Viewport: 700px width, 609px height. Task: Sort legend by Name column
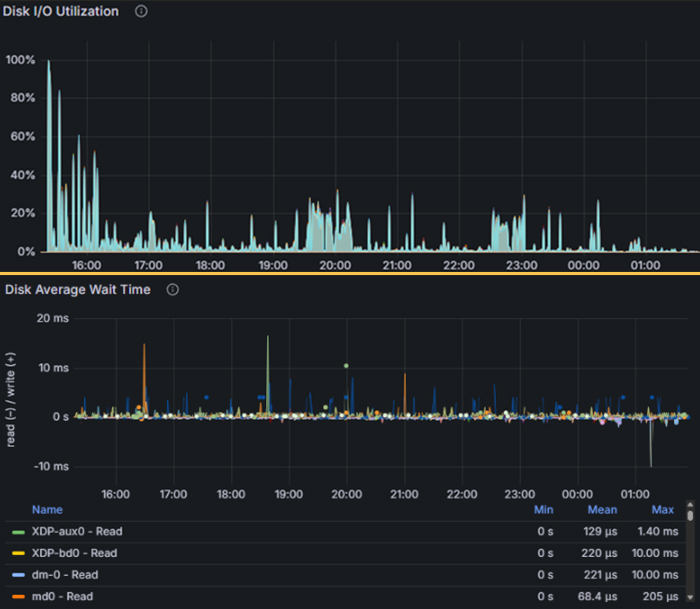[47, 510]
